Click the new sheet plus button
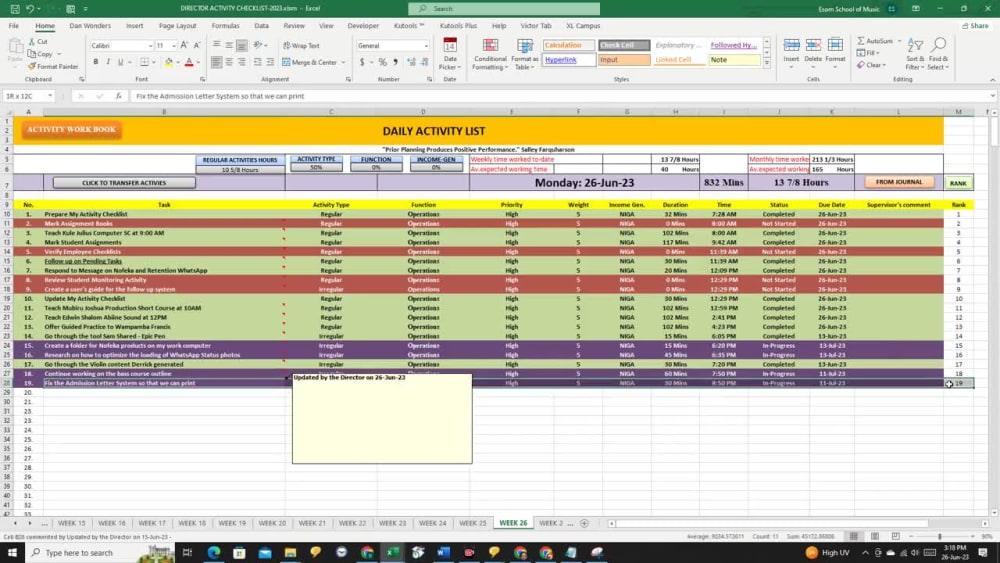 pos(584,523)
